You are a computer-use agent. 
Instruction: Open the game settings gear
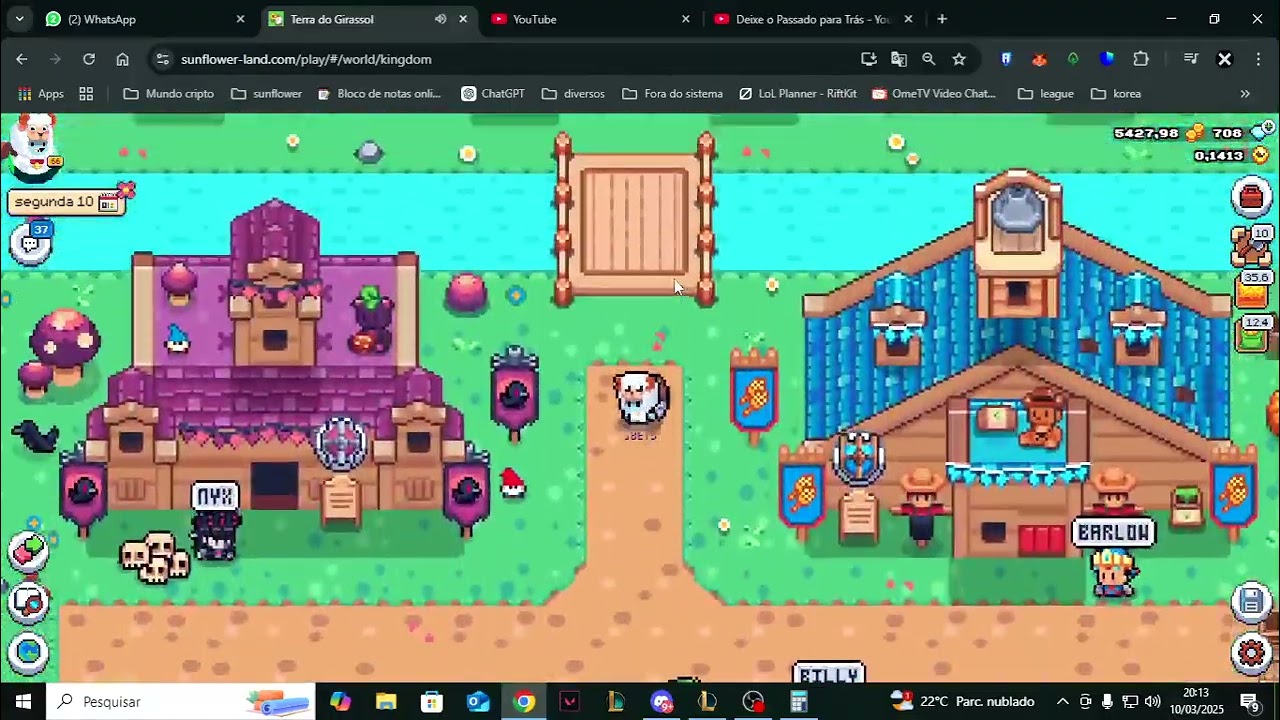tap(1251, 653)
